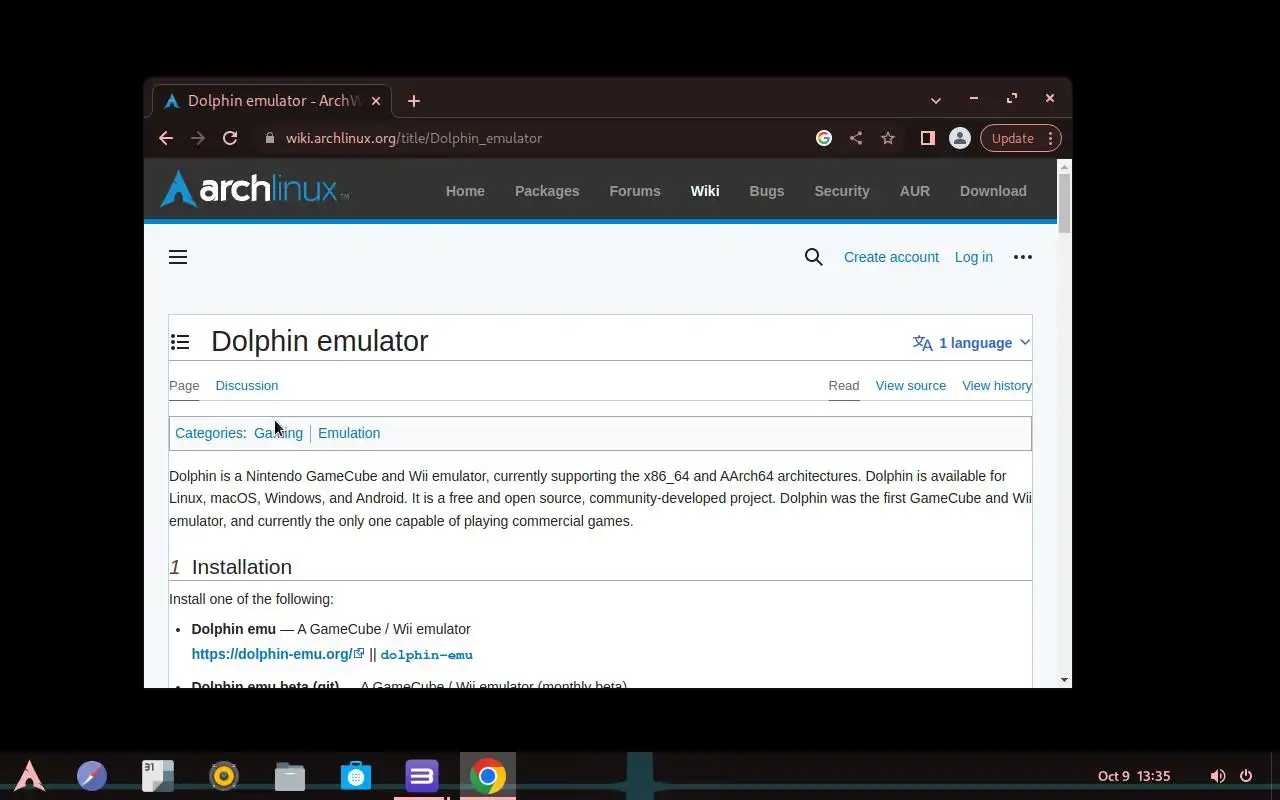This screenshot has width=1280, height=800.
Task: Click the Categories link
Action: coord(209,433)
